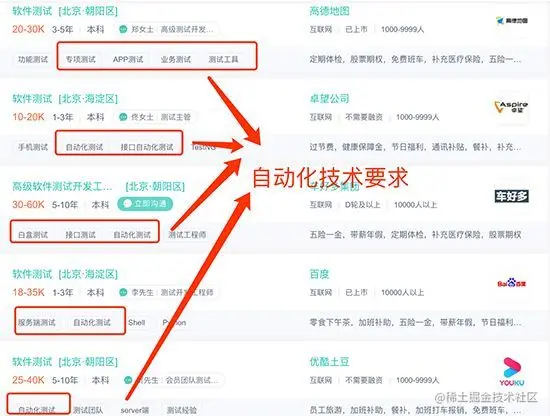Open 高级软件测试开发工 job listing

coord(62,186)
